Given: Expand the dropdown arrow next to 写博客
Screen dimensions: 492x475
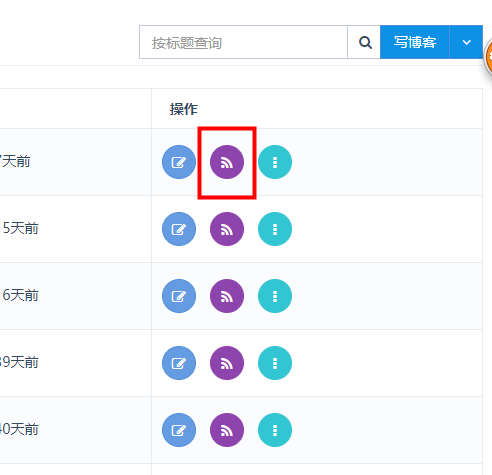Looking at the screenshot, I should pyautogui.click(x=466, y=42).
